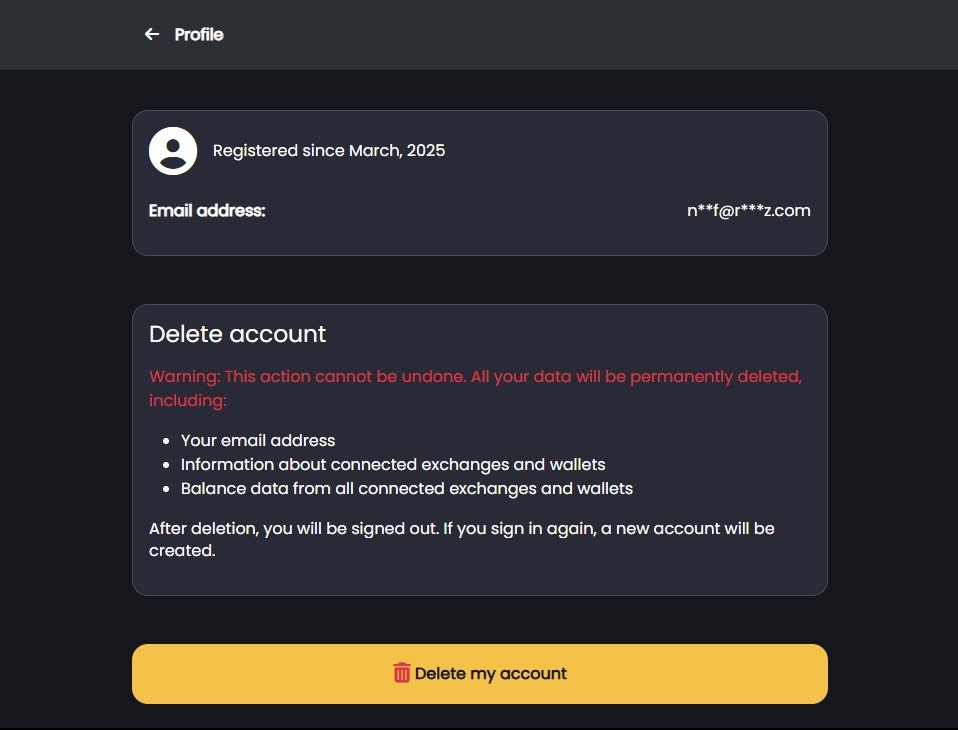
Task: Click the 'Your email address' list item
Action: coord(258,440)
